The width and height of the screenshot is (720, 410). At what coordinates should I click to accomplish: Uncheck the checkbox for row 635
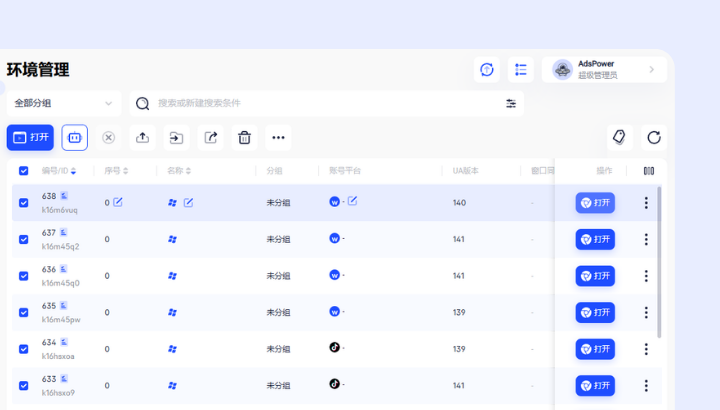pos(23,313)
